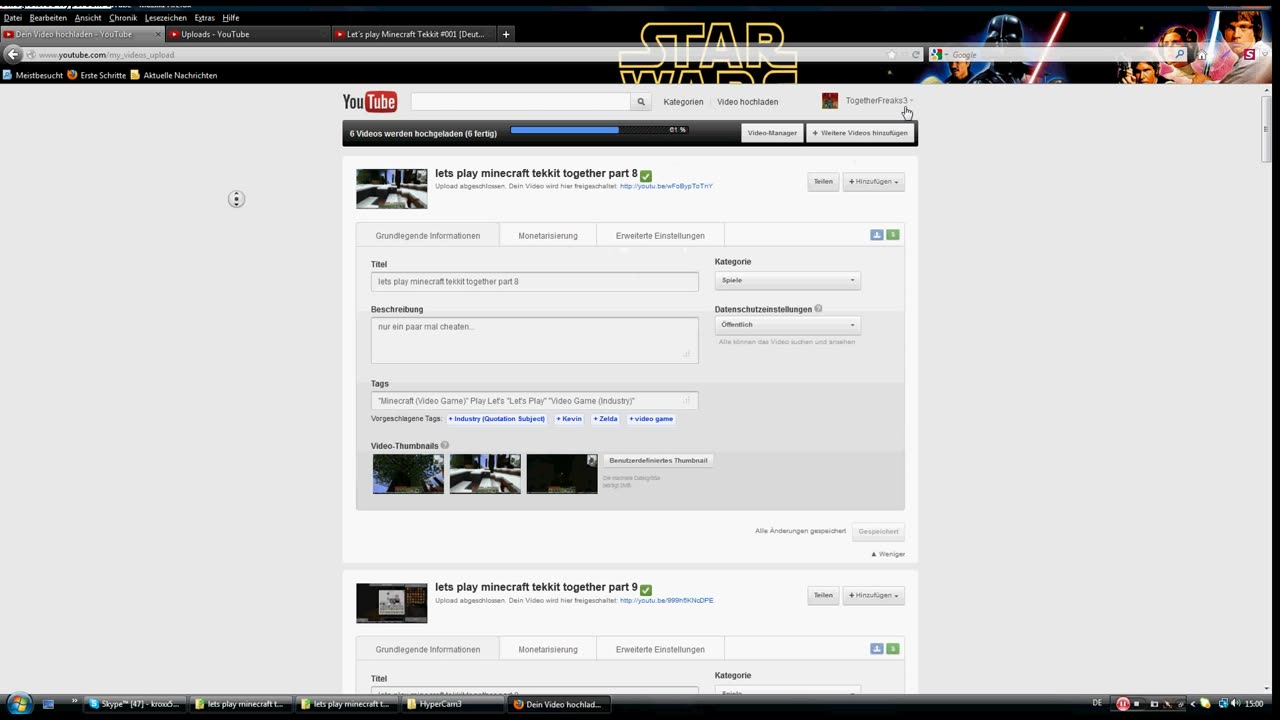
Task: Add suggested tag 'Zelda'
Action: click(x=605, y=419)
